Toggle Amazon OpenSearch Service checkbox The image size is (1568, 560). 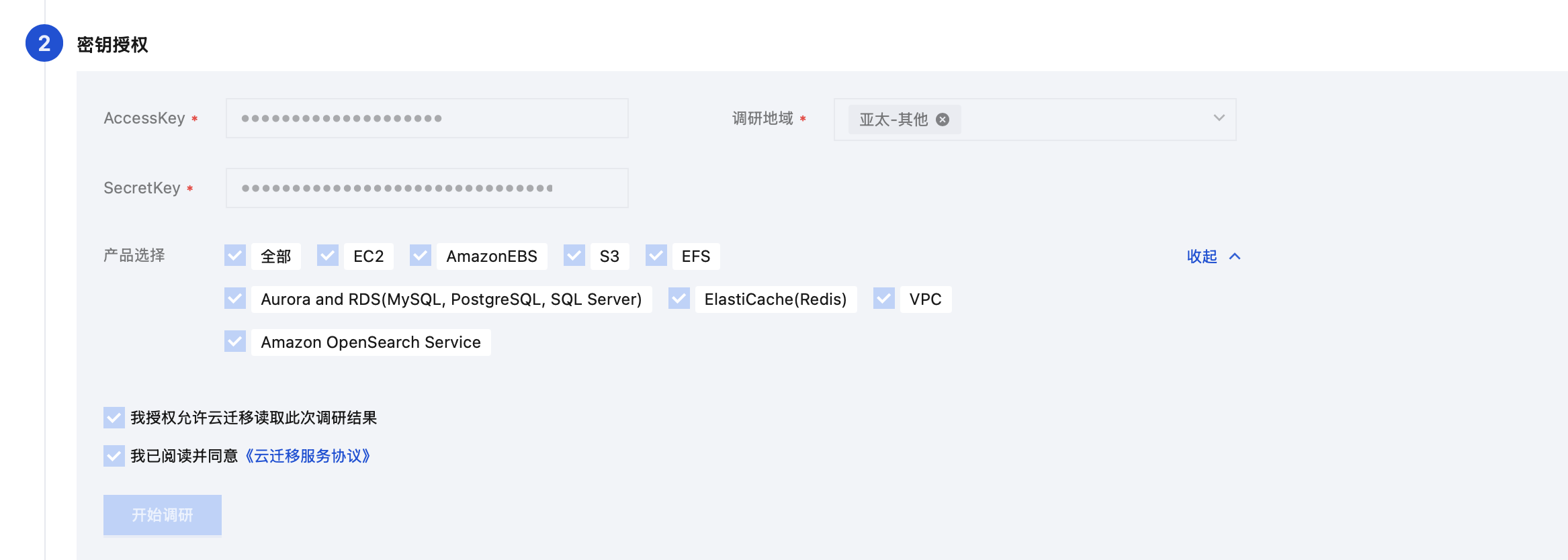point(235,342)
